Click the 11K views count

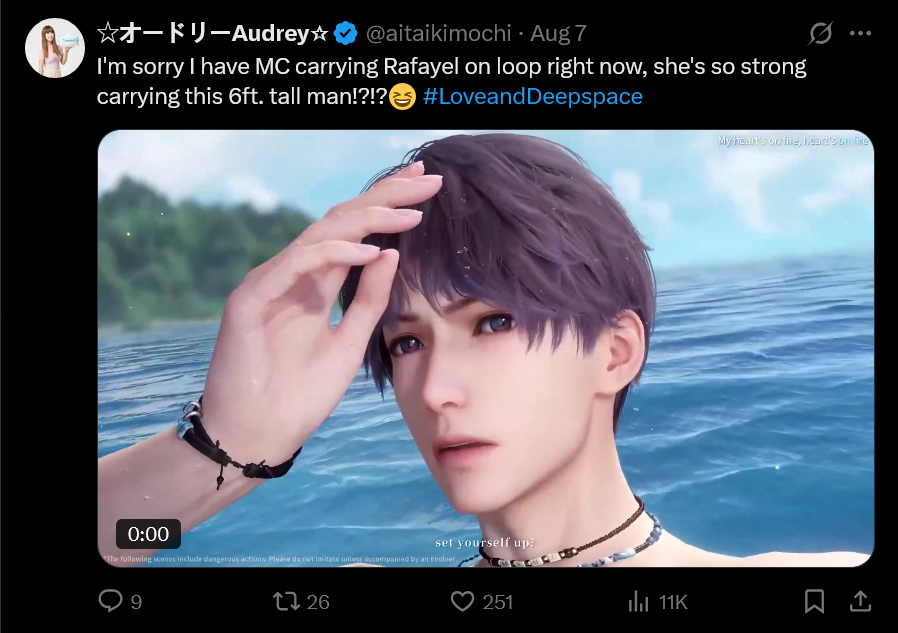coord(673,602)
